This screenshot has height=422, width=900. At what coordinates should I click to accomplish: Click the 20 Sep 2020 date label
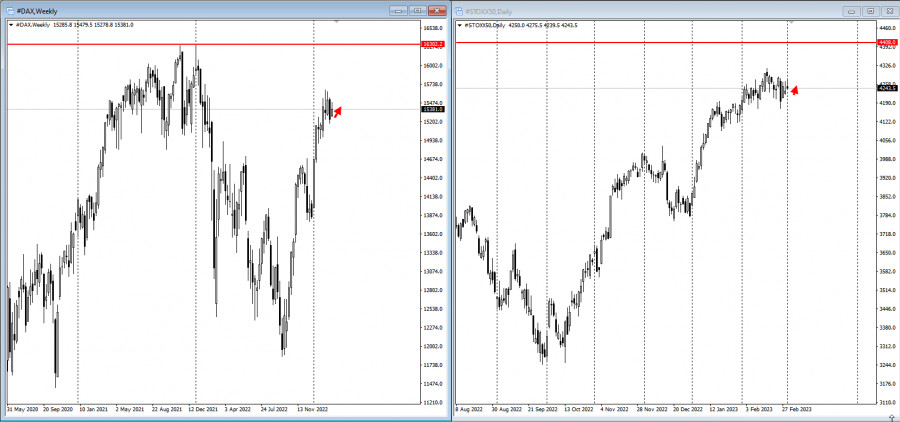click(58, 410)
